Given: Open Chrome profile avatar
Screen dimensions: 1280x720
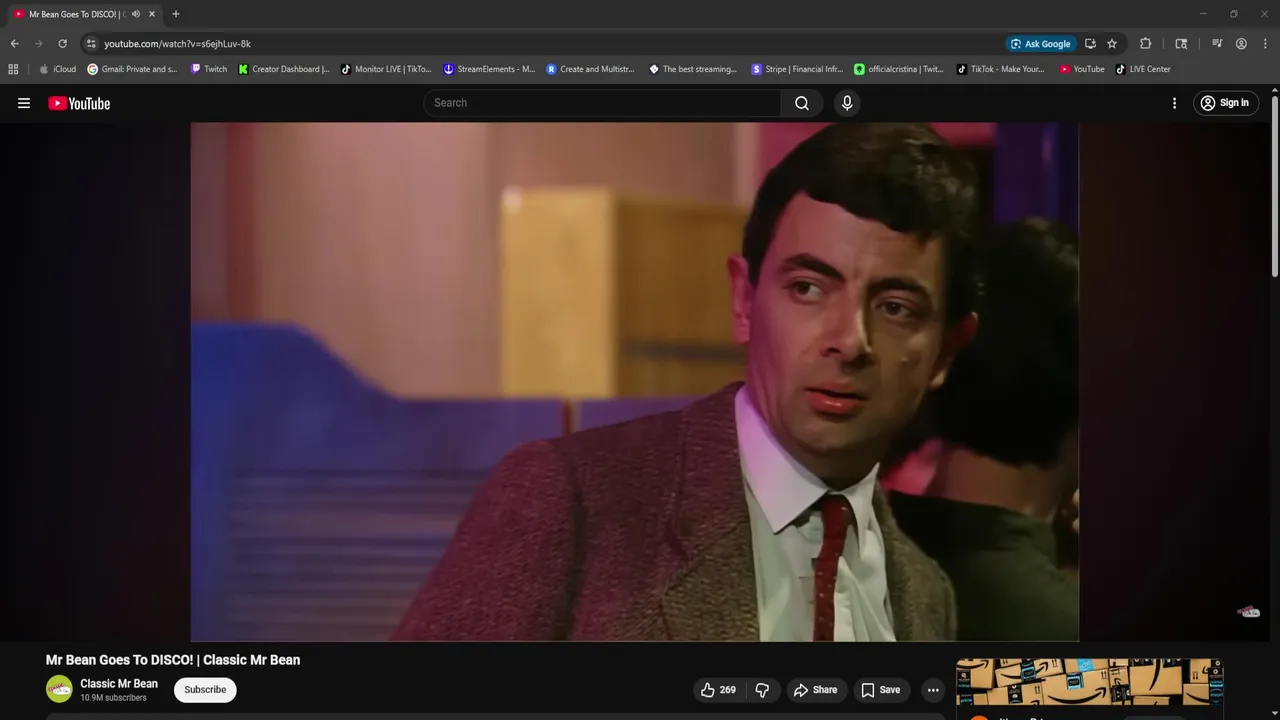Looking at the screenshot, I should tap(1241, 44).
